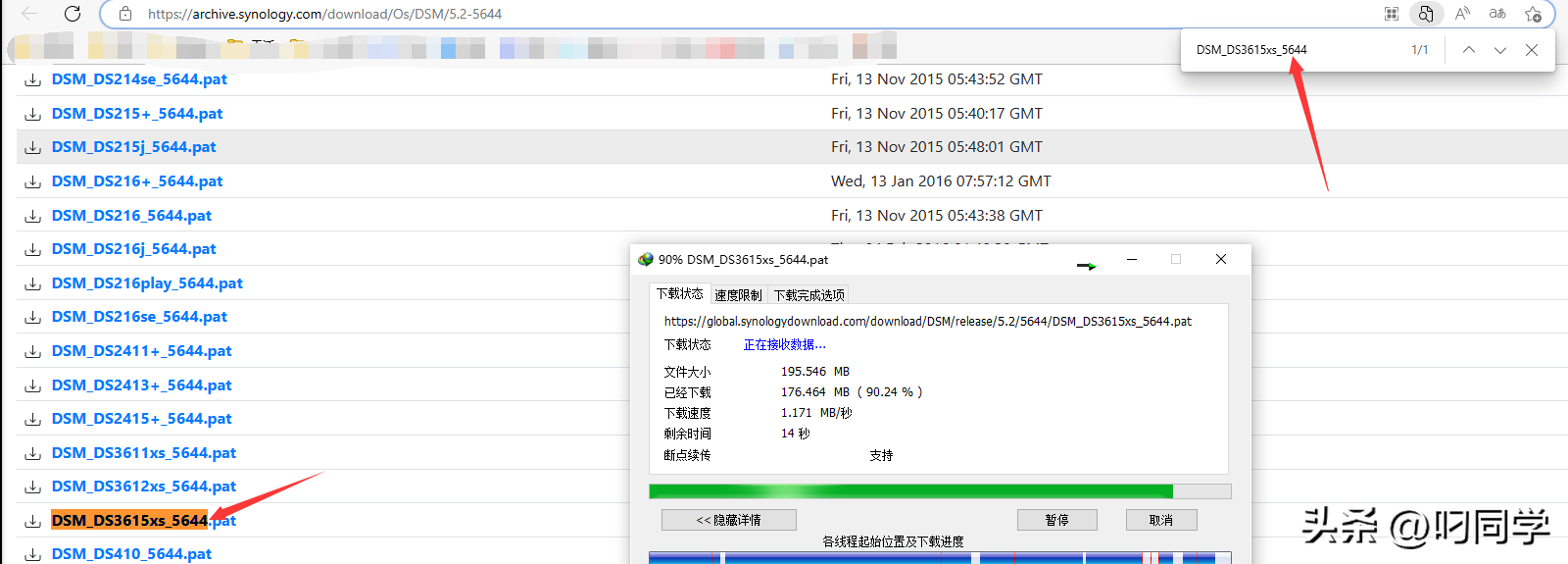
Task: Switch to 速度限制 tab in download dialog
Action: pyautogui.click(x=738, y=295)
